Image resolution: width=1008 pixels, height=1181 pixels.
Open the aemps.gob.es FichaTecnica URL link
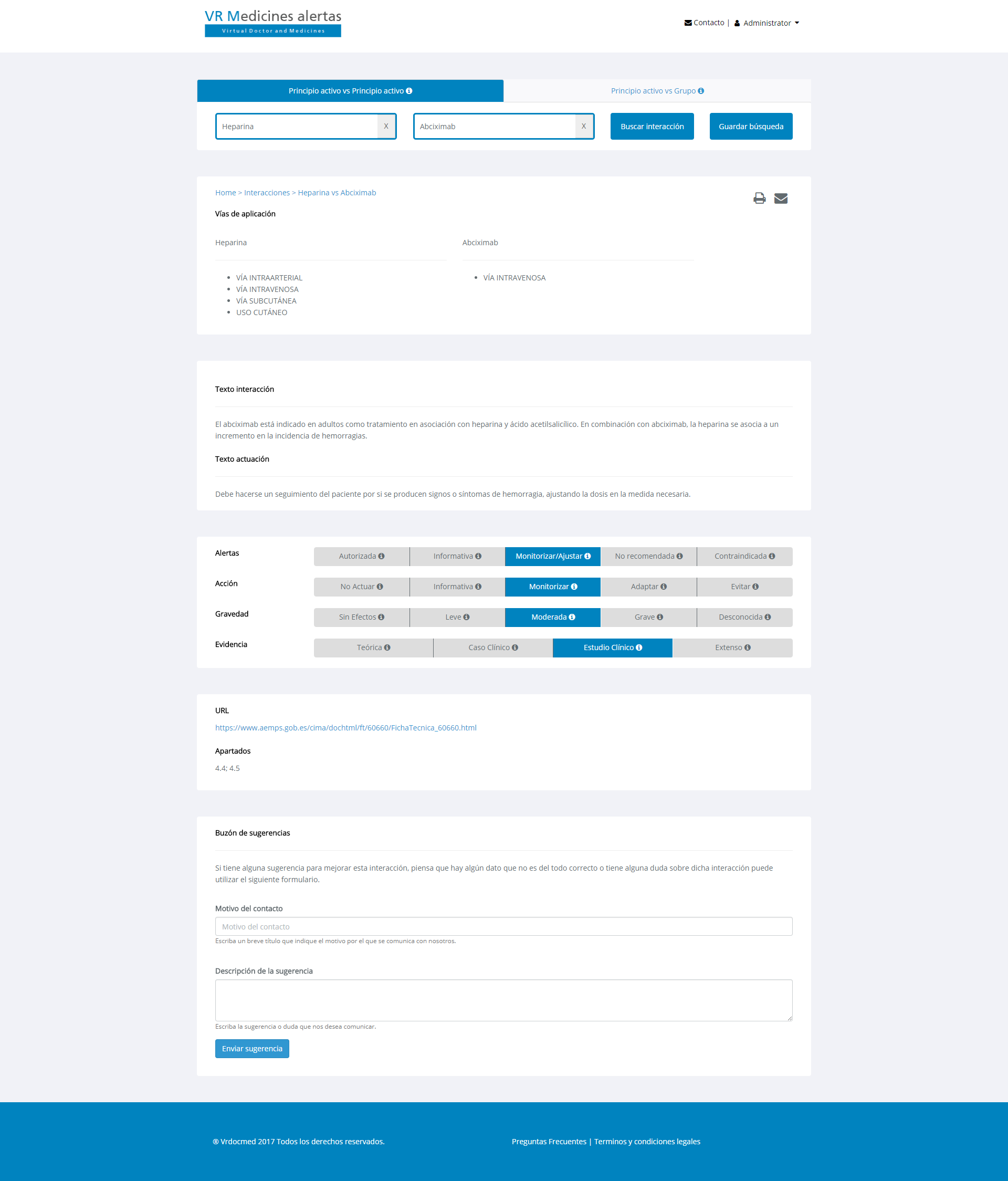[345, 728]
